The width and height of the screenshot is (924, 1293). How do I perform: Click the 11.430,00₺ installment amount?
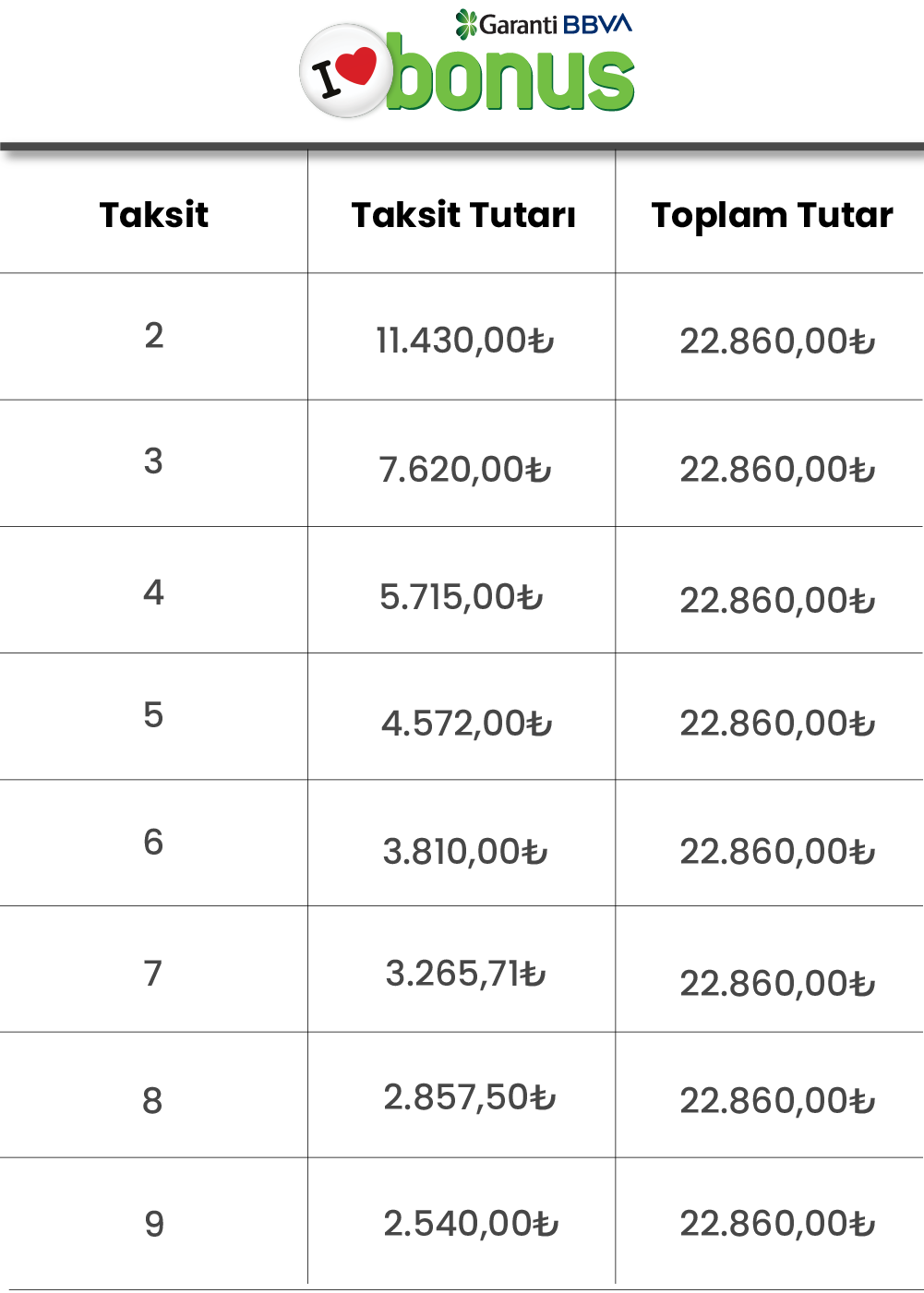[x=464, y=341]
